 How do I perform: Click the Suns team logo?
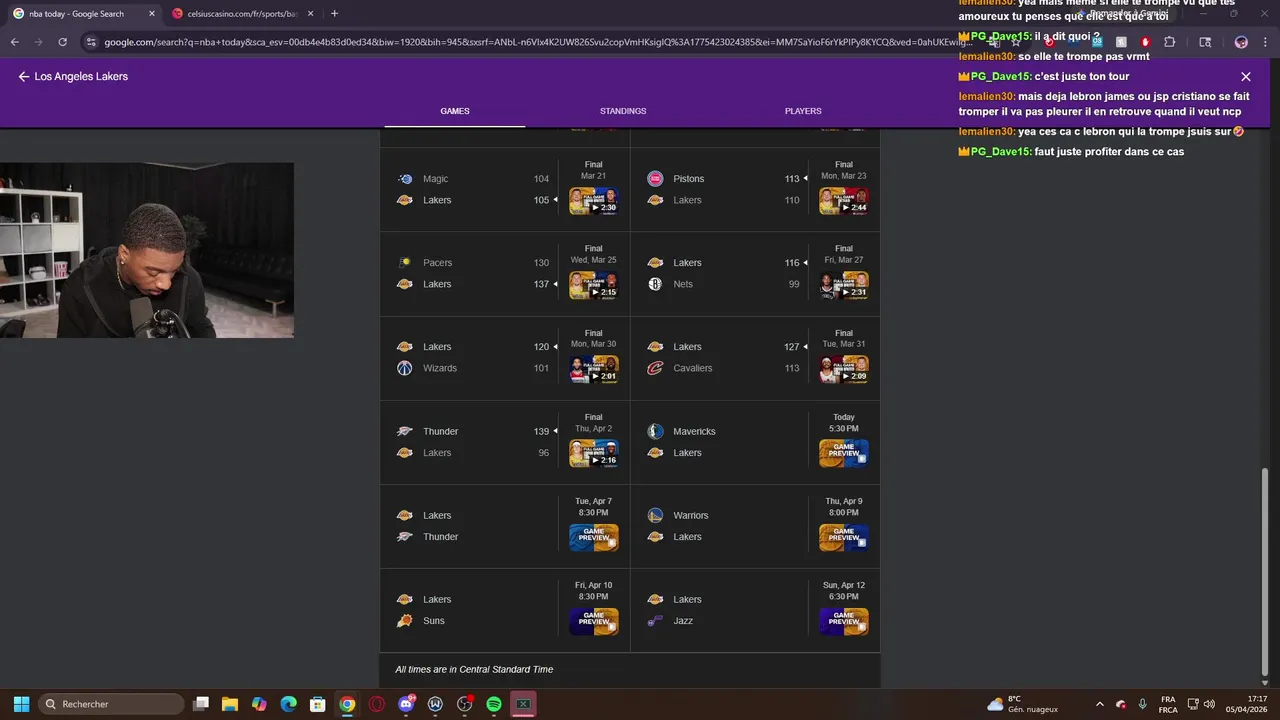(405, 621)
